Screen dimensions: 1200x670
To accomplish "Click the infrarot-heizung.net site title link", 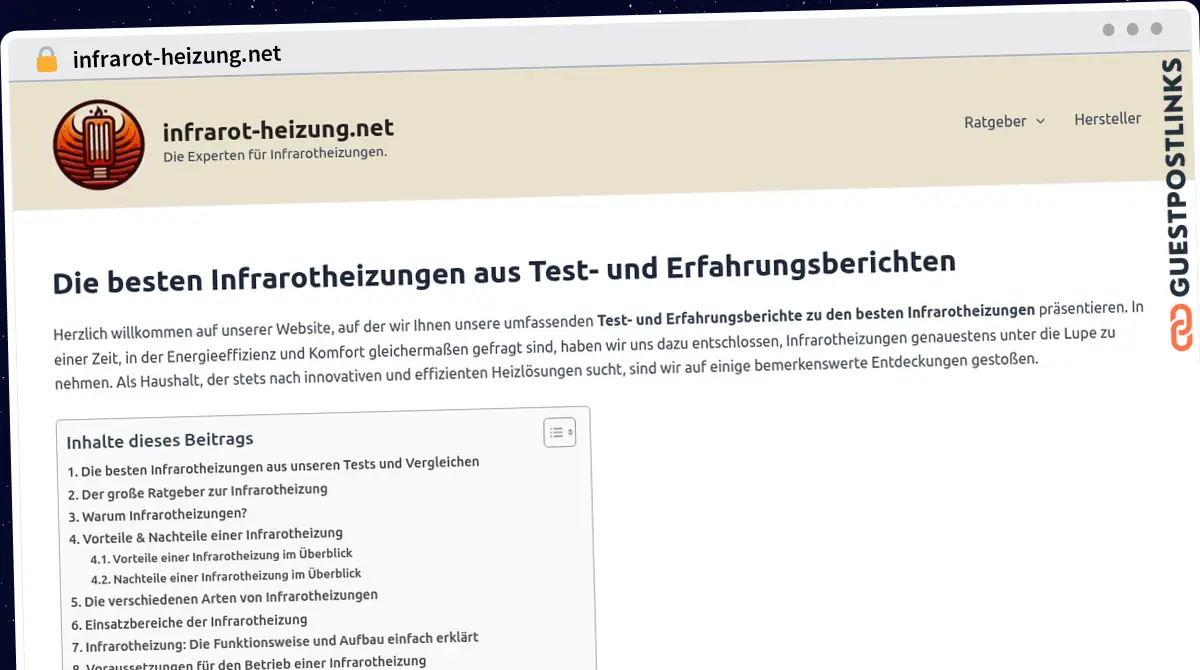I will (278, 128).
